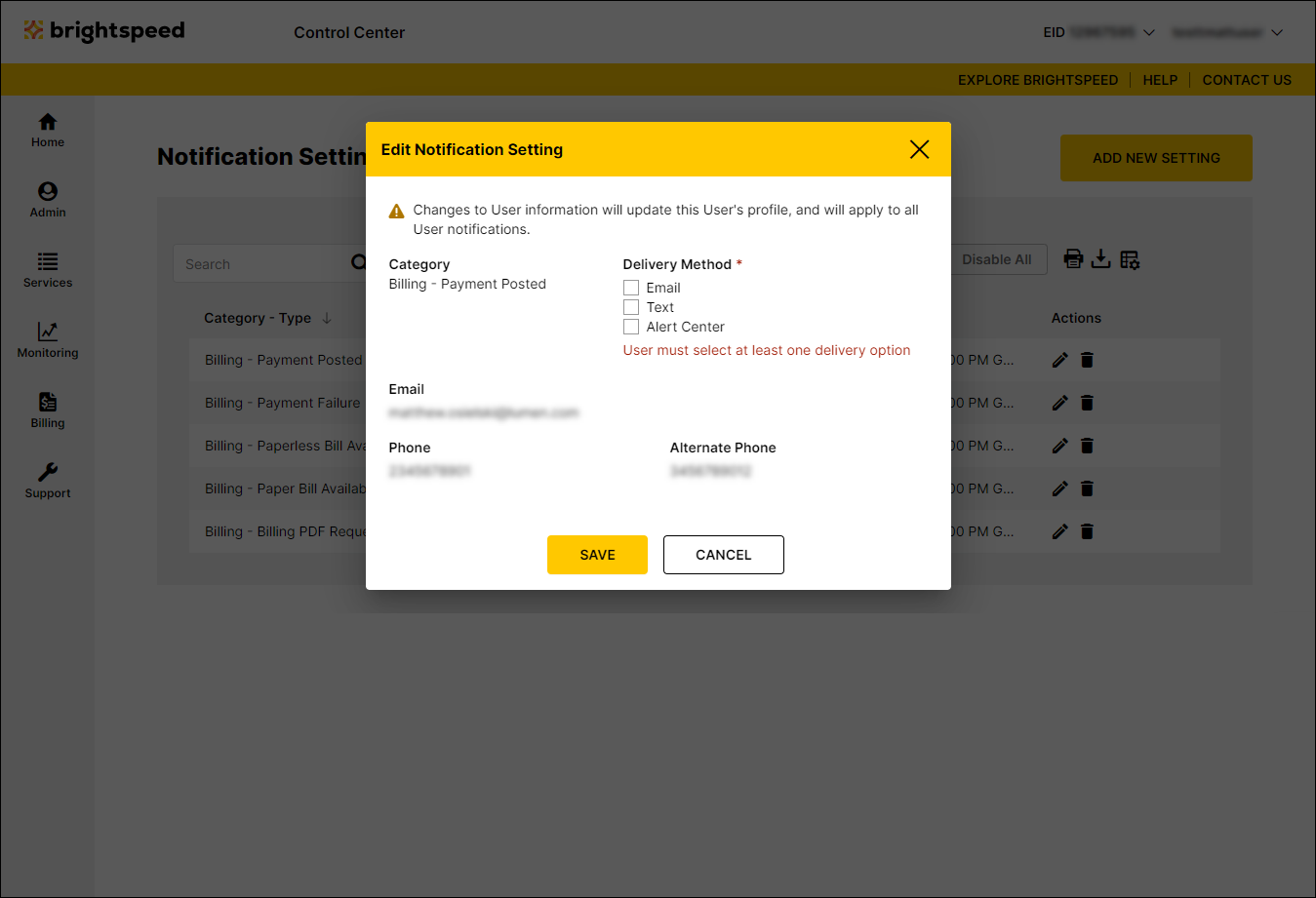Screen dimensions: 1316x898
Task: Open EXPLORE BRIGHTSPEED menu link
Action: [1038, 80]
